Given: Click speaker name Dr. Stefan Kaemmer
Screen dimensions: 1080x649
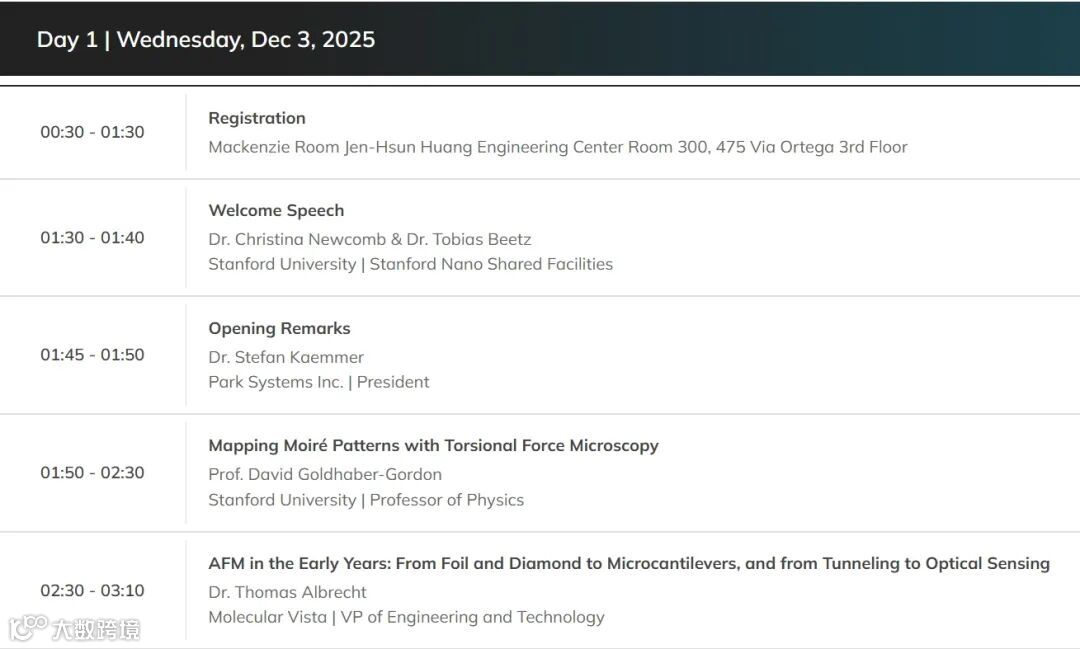Looking at the screenshot, I should (286, 357).
